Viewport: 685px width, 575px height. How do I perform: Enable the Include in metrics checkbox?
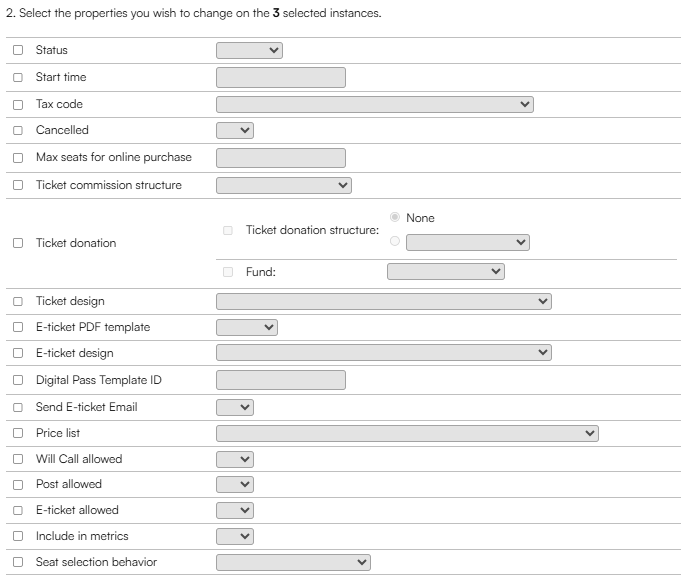pos(18,536)
